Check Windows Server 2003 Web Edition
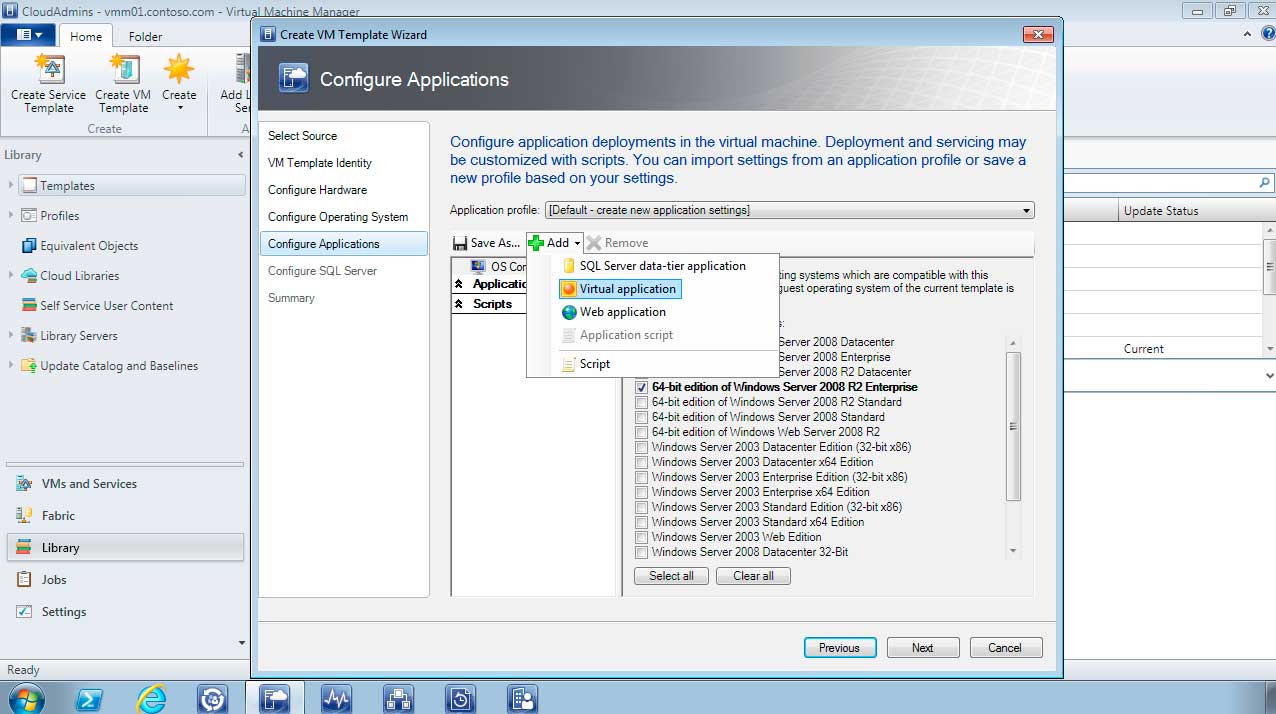The height and width of the screenshot is (714, 1276). coord(642,537)
